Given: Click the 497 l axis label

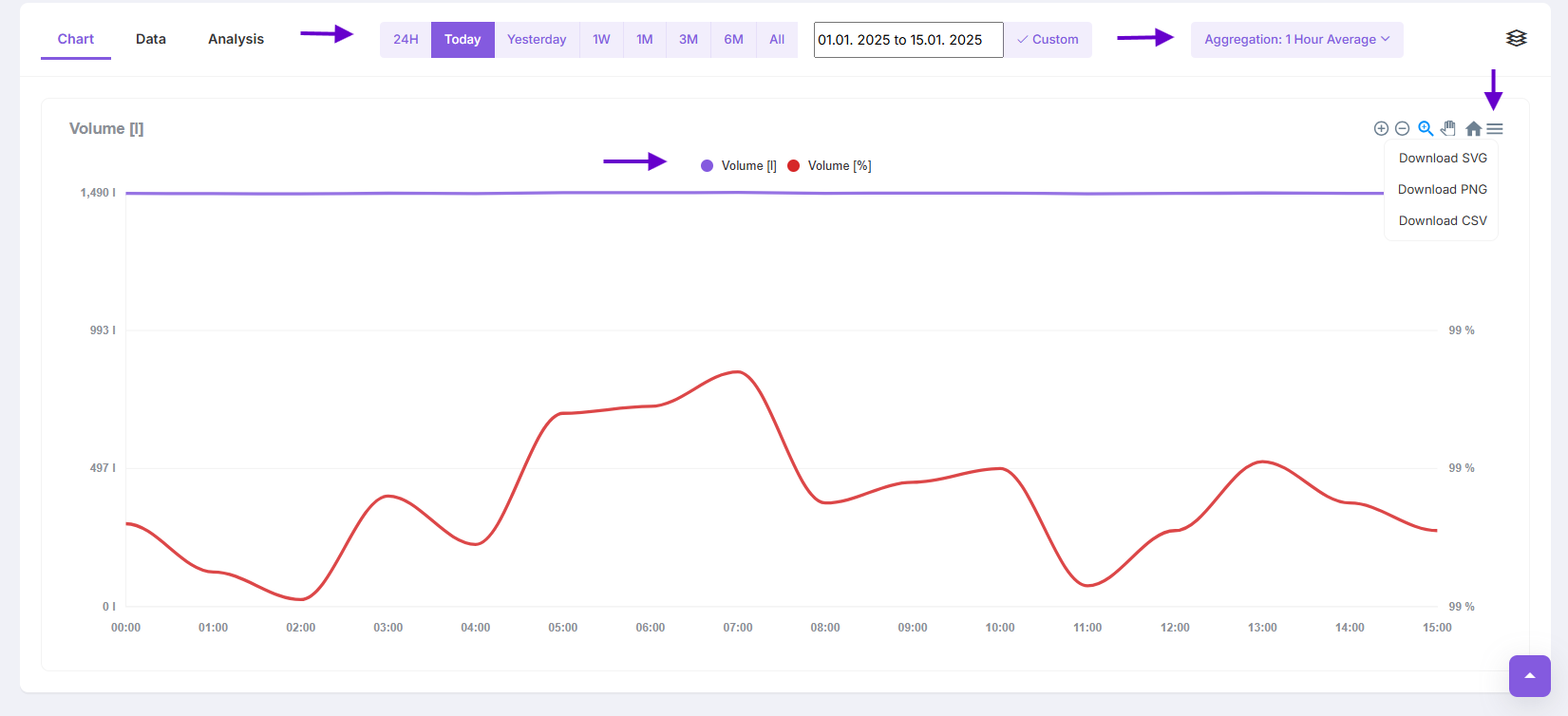Looking at the screenshot, I should click(103, 468).
